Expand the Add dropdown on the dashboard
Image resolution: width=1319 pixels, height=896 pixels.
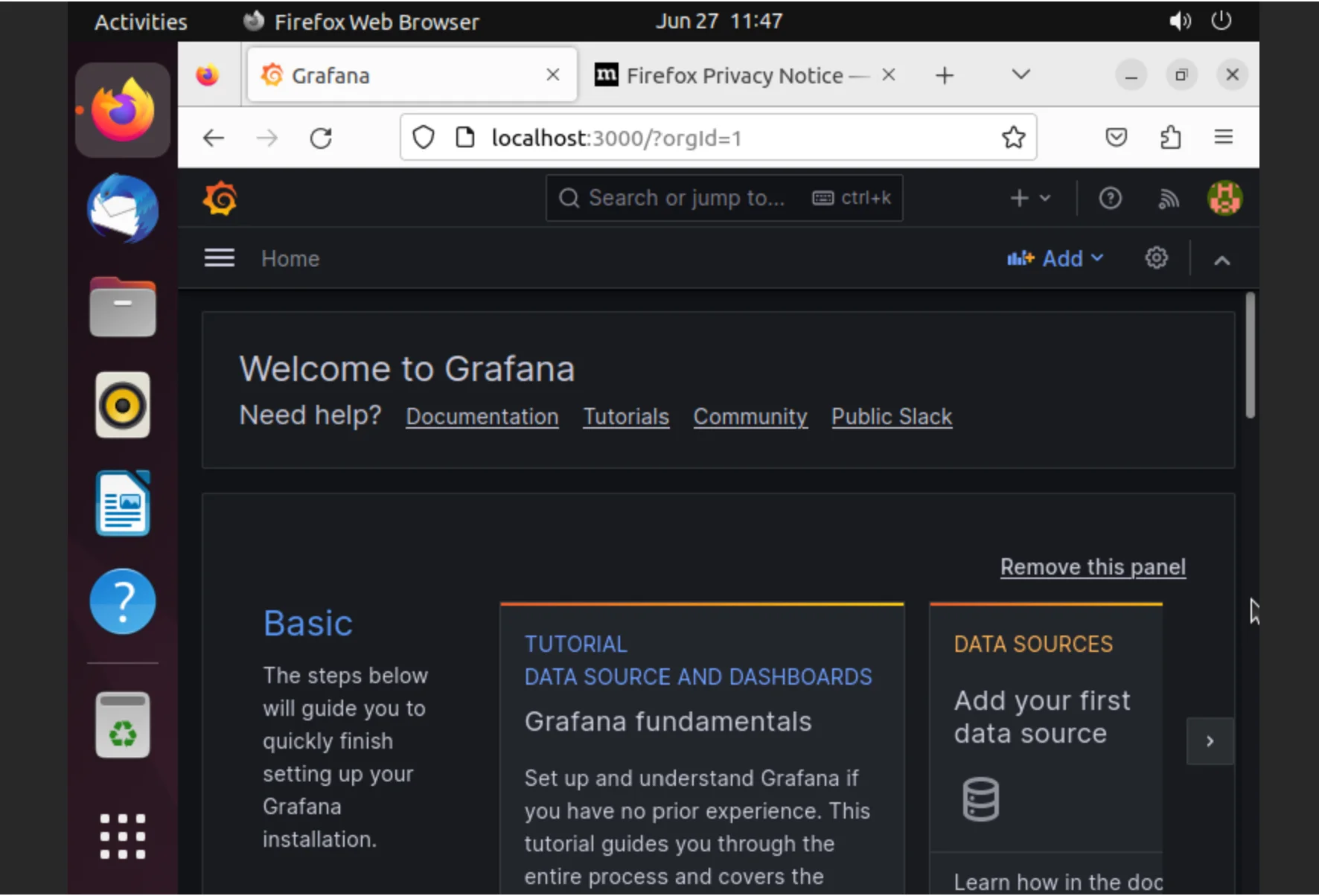click(x=1056, y=258)
